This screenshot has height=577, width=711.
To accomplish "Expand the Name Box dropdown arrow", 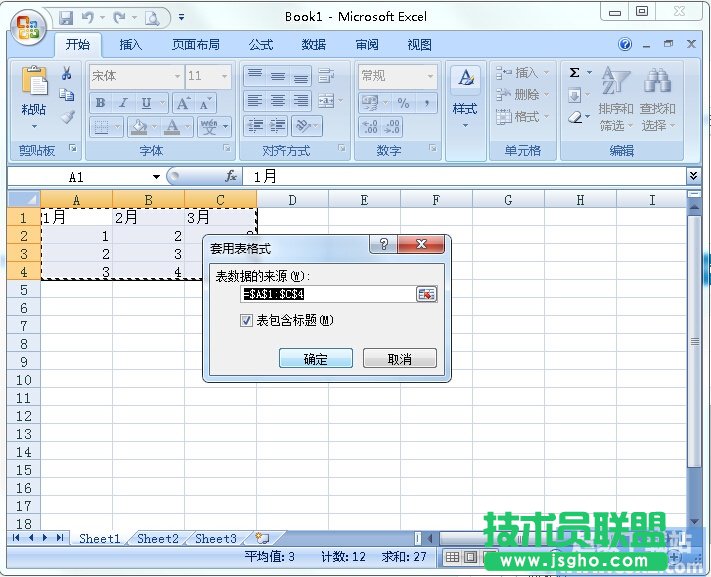I will (156, 177).
